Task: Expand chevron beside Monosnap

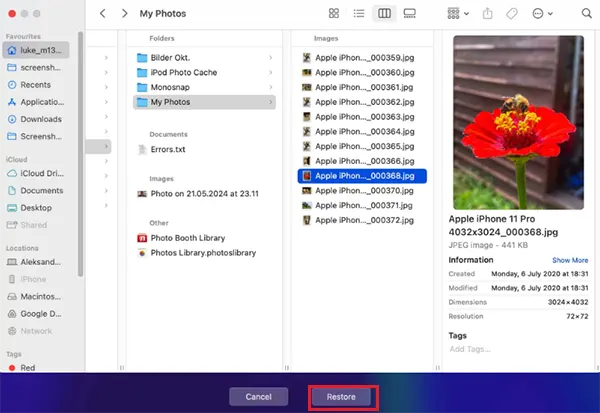Action: (x=271, y=87)
